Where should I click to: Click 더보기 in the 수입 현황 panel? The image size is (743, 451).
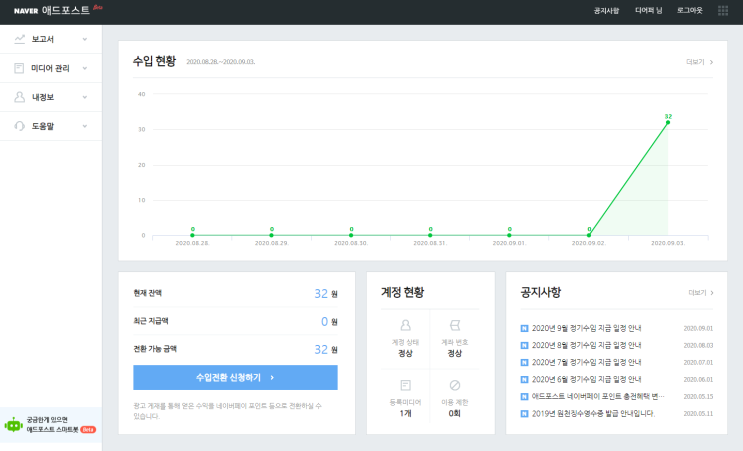click(699, 62)
